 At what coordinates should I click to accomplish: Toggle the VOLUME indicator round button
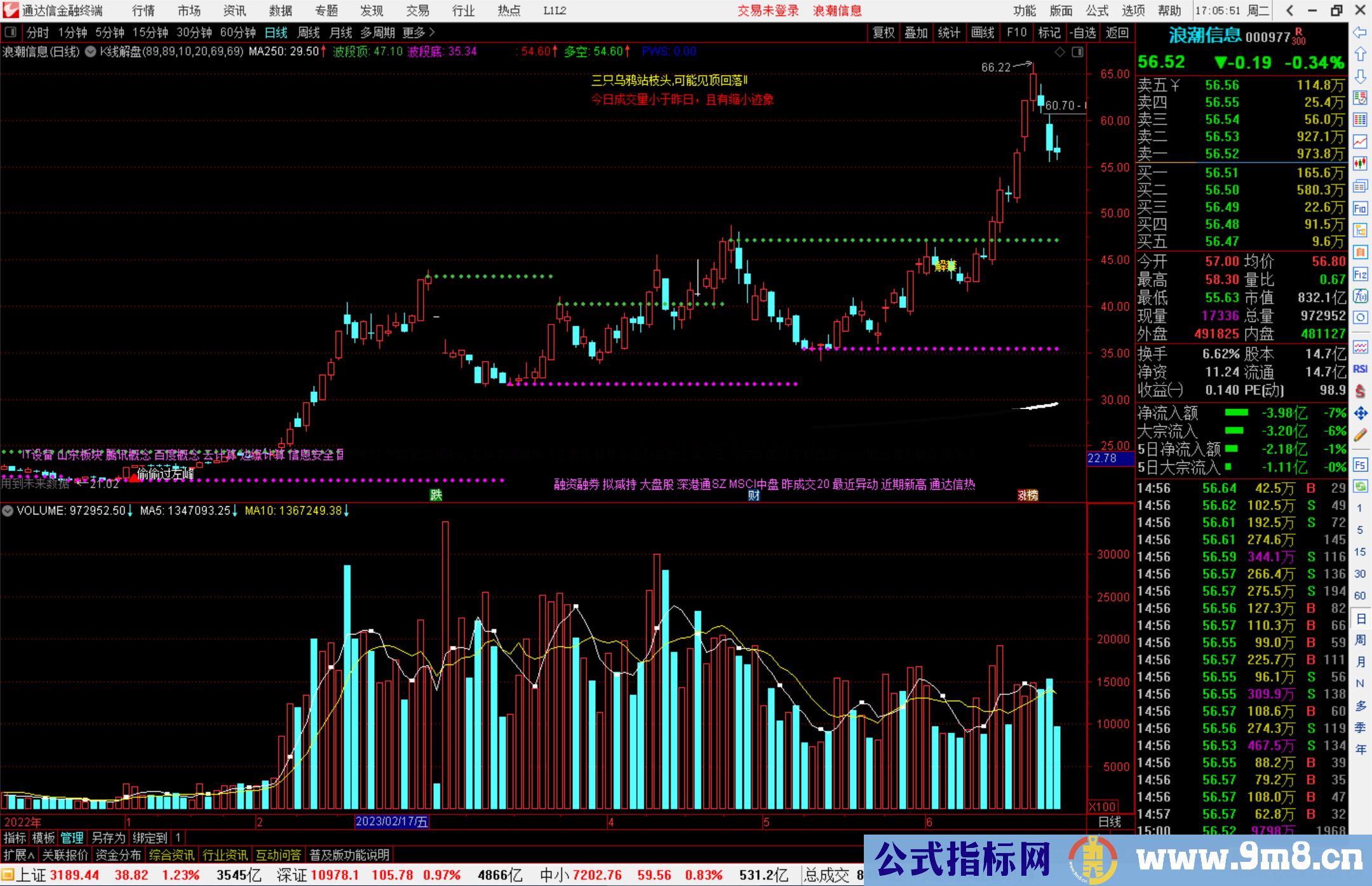click(8, 511)
